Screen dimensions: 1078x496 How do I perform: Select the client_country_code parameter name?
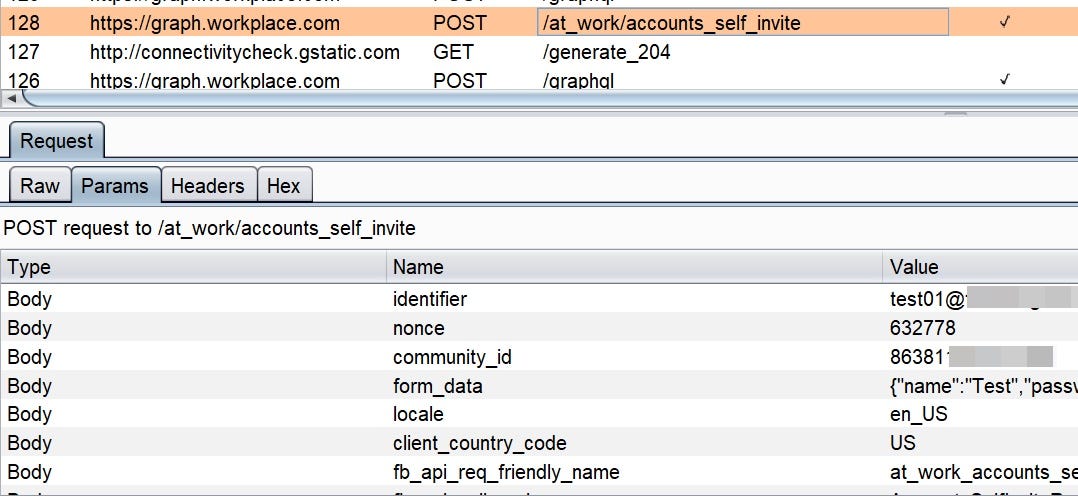tap(480, 444)
